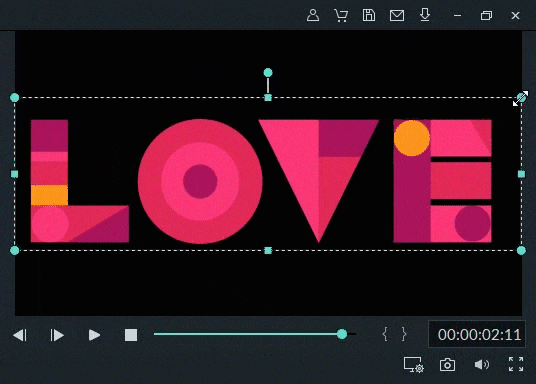The height and width of the screenshot is (384, 536).
Task: Click the download arrow icon
Action: tap(425, 15)
